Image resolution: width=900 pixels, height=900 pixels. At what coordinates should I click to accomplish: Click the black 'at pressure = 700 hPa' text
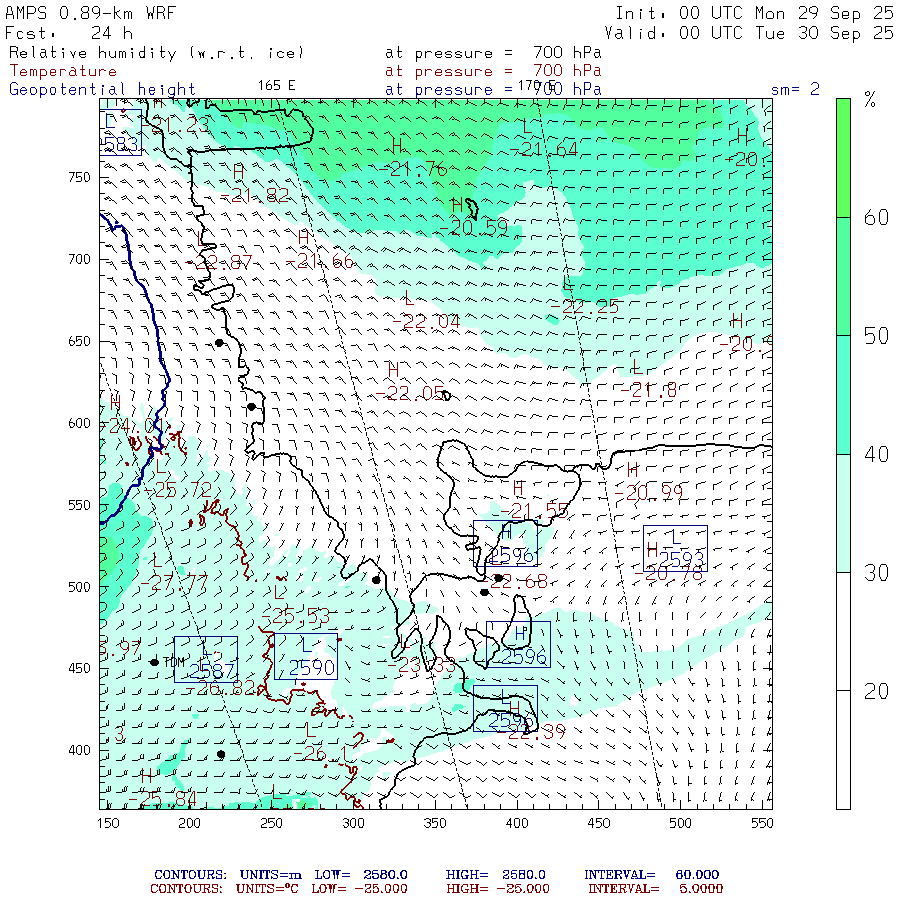[493, 53]
